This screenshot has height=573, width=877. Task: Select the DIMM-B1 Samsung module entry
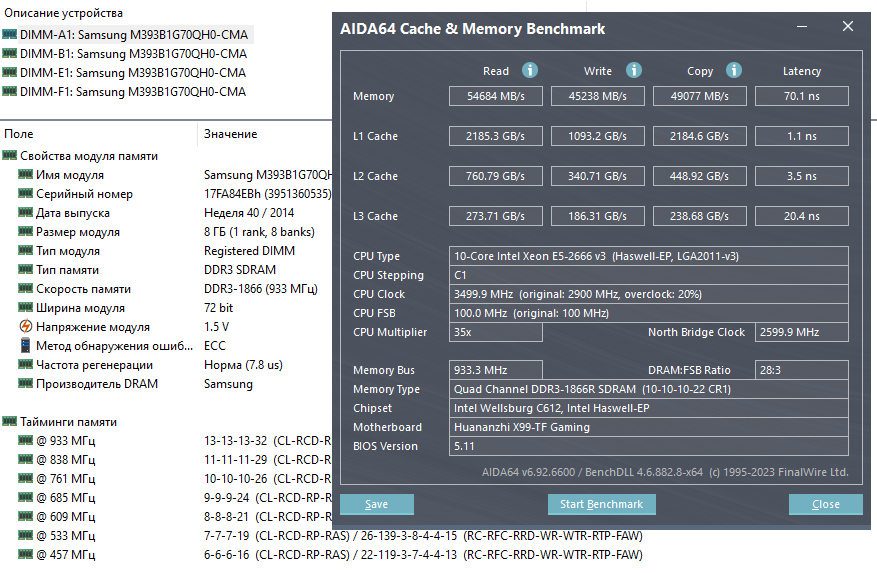[134, 54]
